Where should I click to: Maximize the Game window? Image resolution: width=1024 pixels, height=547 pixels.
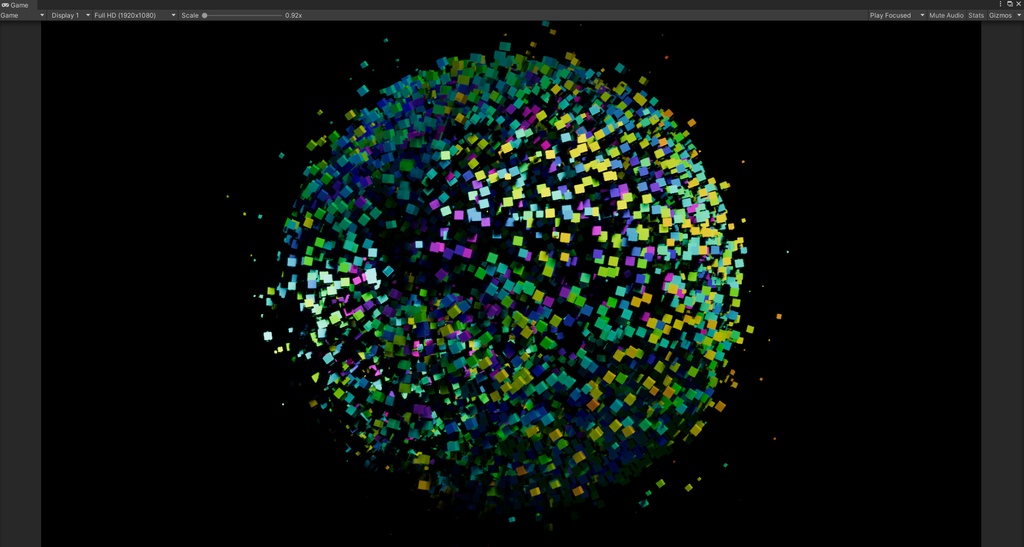1010,4
